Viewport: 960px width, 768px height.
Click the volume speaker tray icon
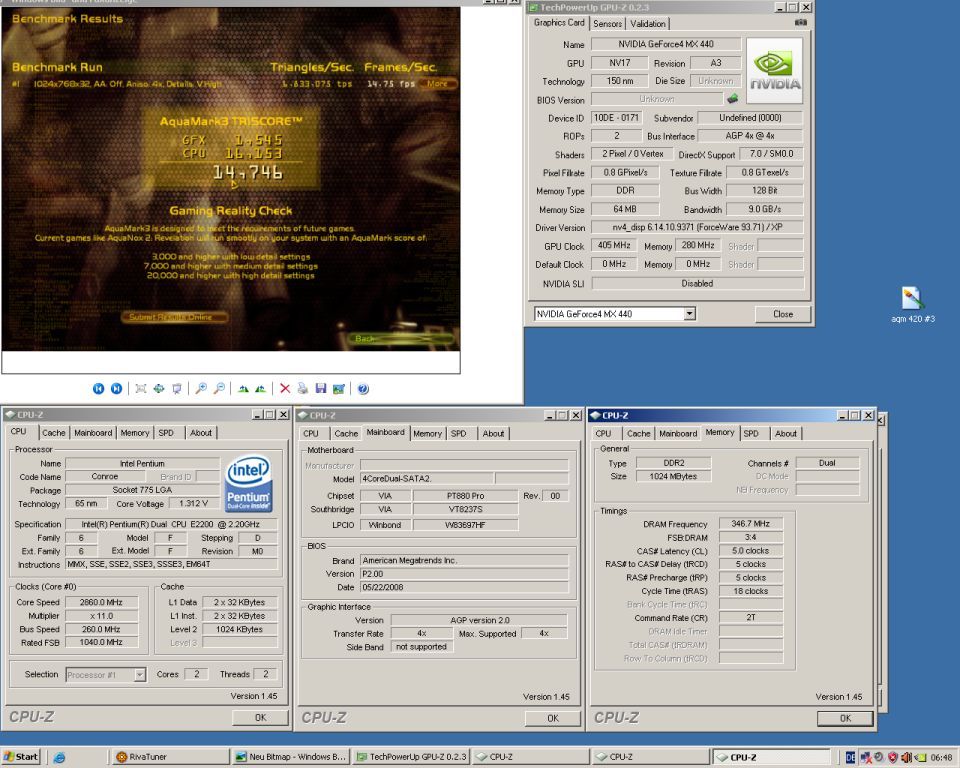906,758
